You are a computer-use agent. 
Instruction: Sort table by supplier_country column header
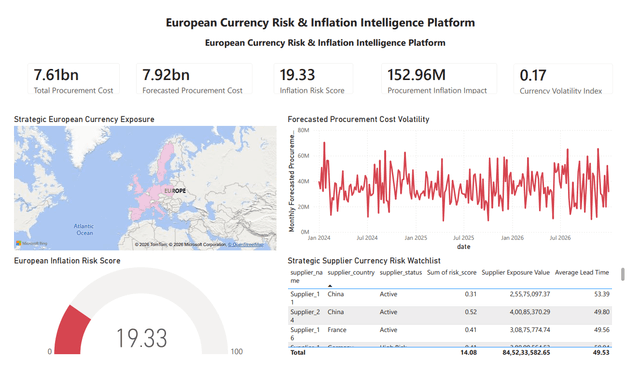351,273
